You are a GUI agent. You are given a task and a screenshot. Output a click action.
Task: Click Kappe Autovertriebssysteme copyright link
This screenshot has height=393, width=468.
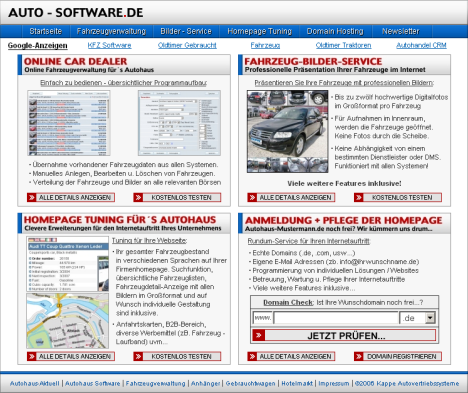[407, 383]
